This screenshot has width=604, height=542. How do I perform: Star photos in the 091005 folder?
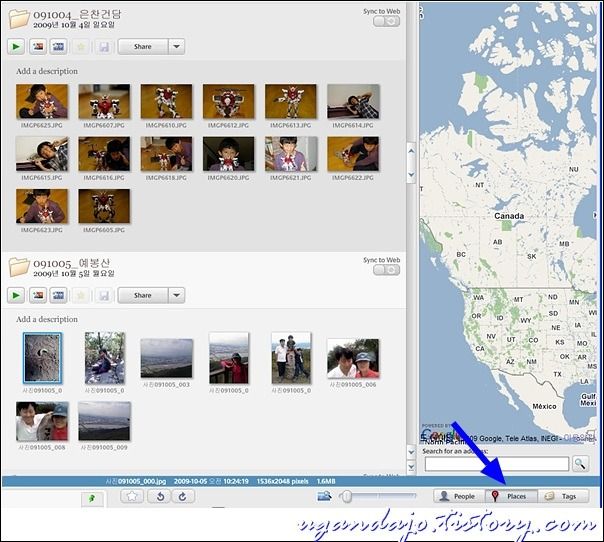pos(81,296)
